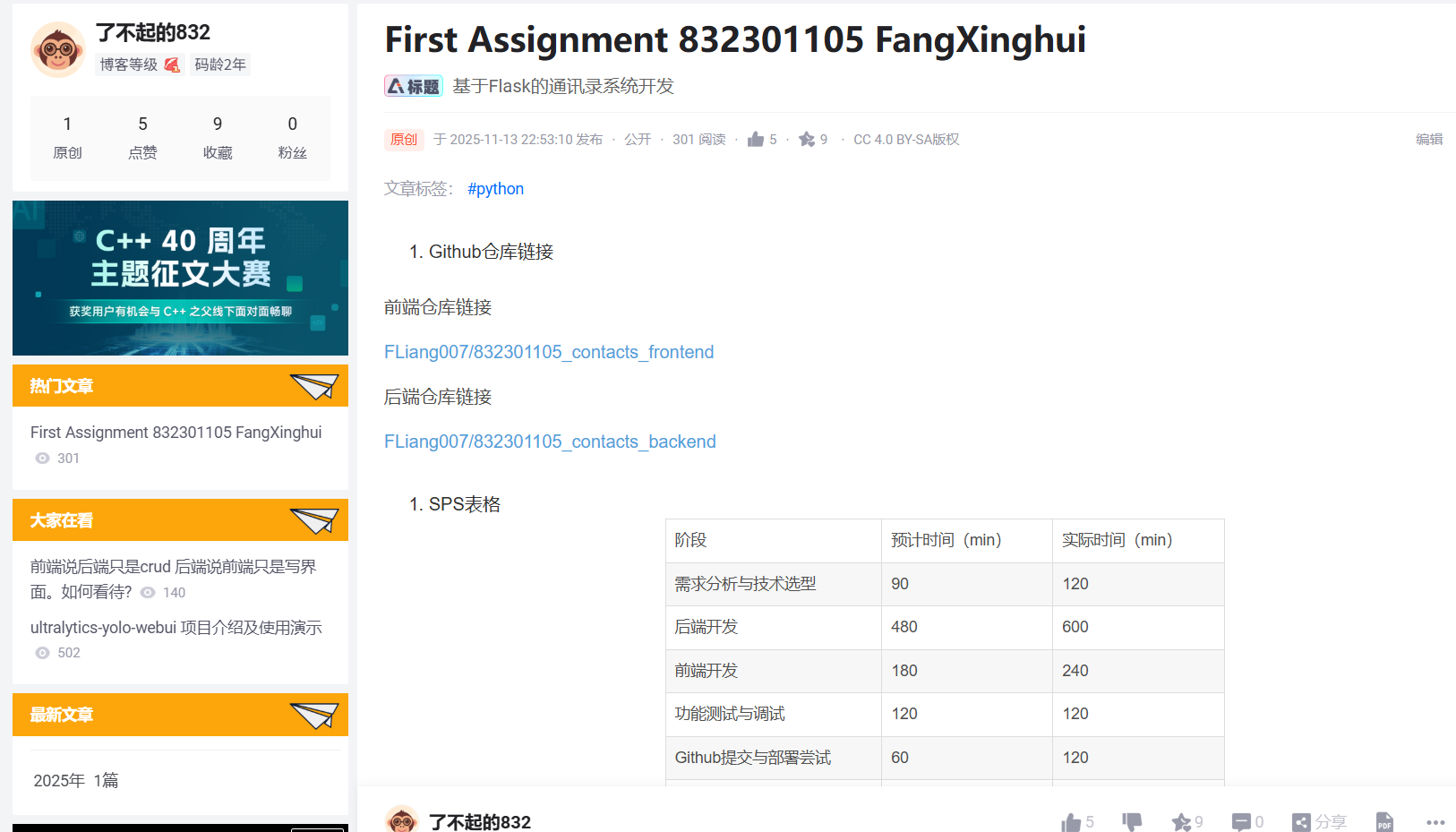Click the 600 actual time cell
This screenshot has width=1456, height=832.
click(1138, 627)
